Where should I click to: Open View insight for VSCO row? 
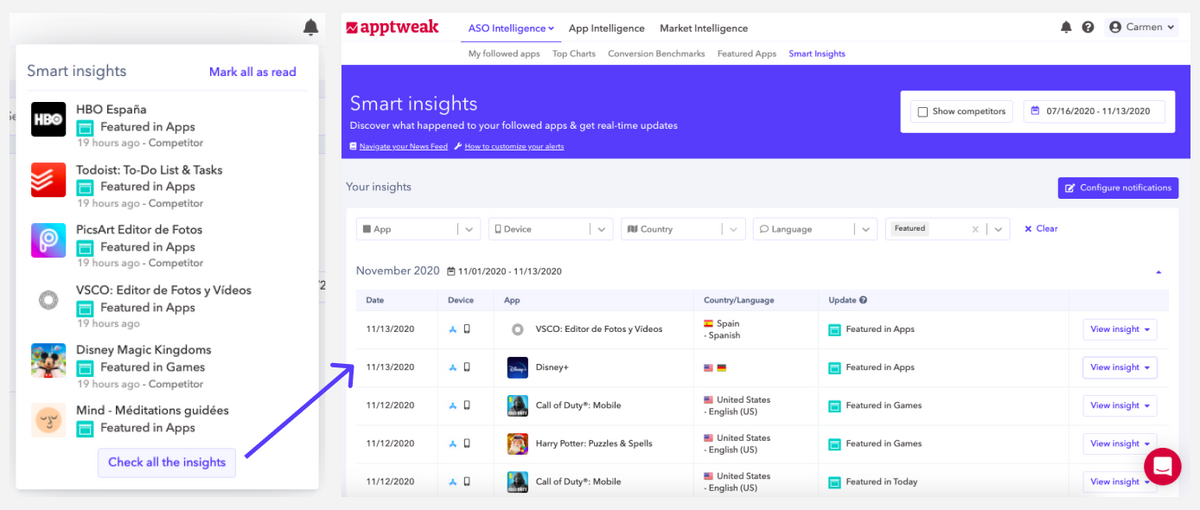tap(1119, 329)
